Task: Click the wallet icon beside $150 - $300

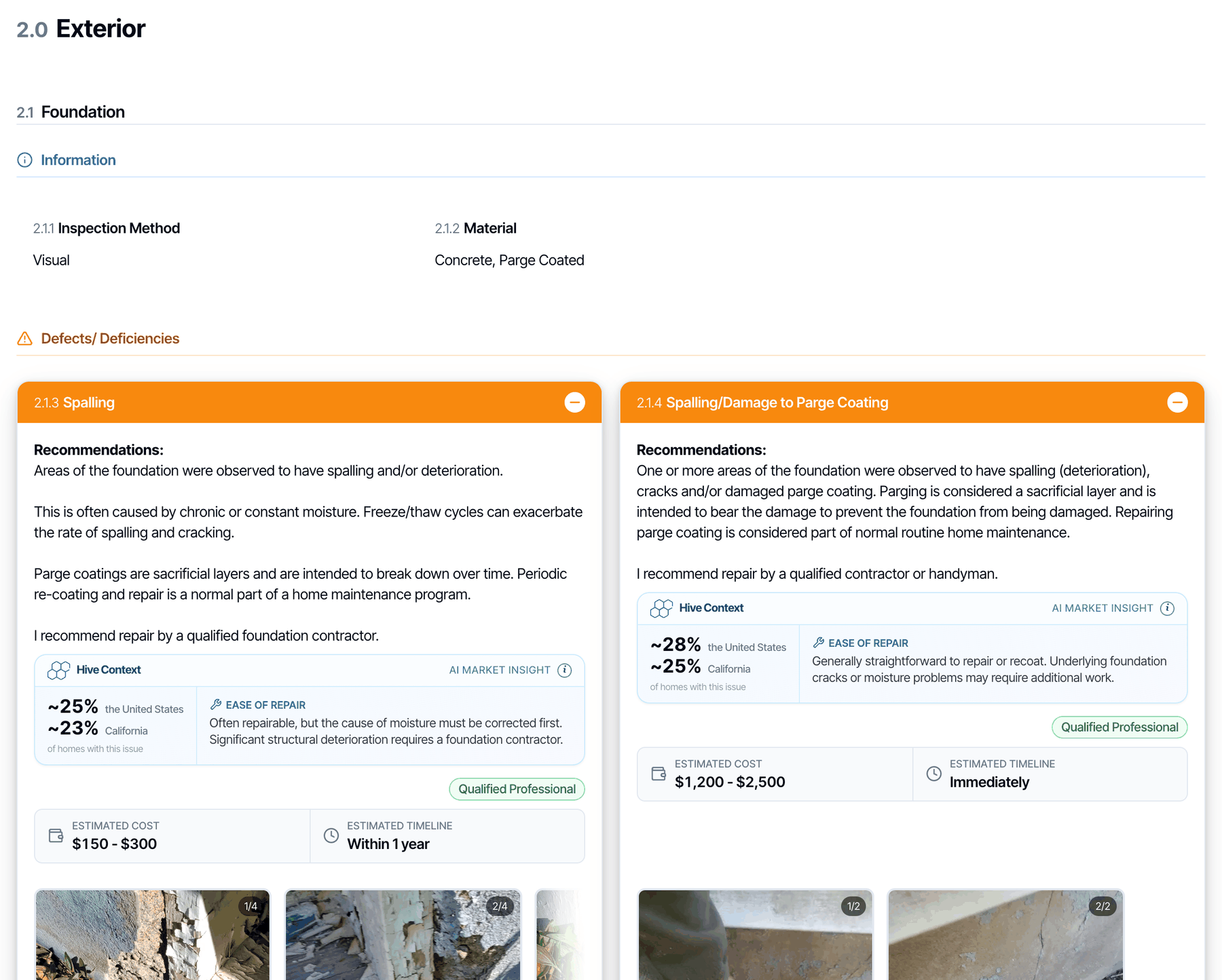Action: (56, 835)
